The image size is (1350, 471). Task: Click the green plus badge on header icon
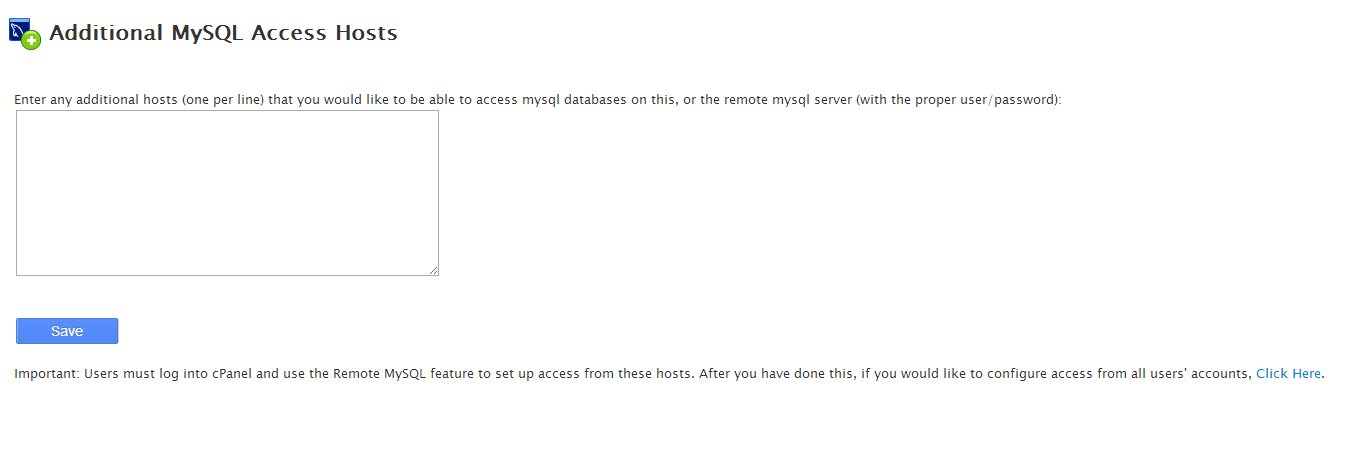pyautogui.click(x=32, y=41)
